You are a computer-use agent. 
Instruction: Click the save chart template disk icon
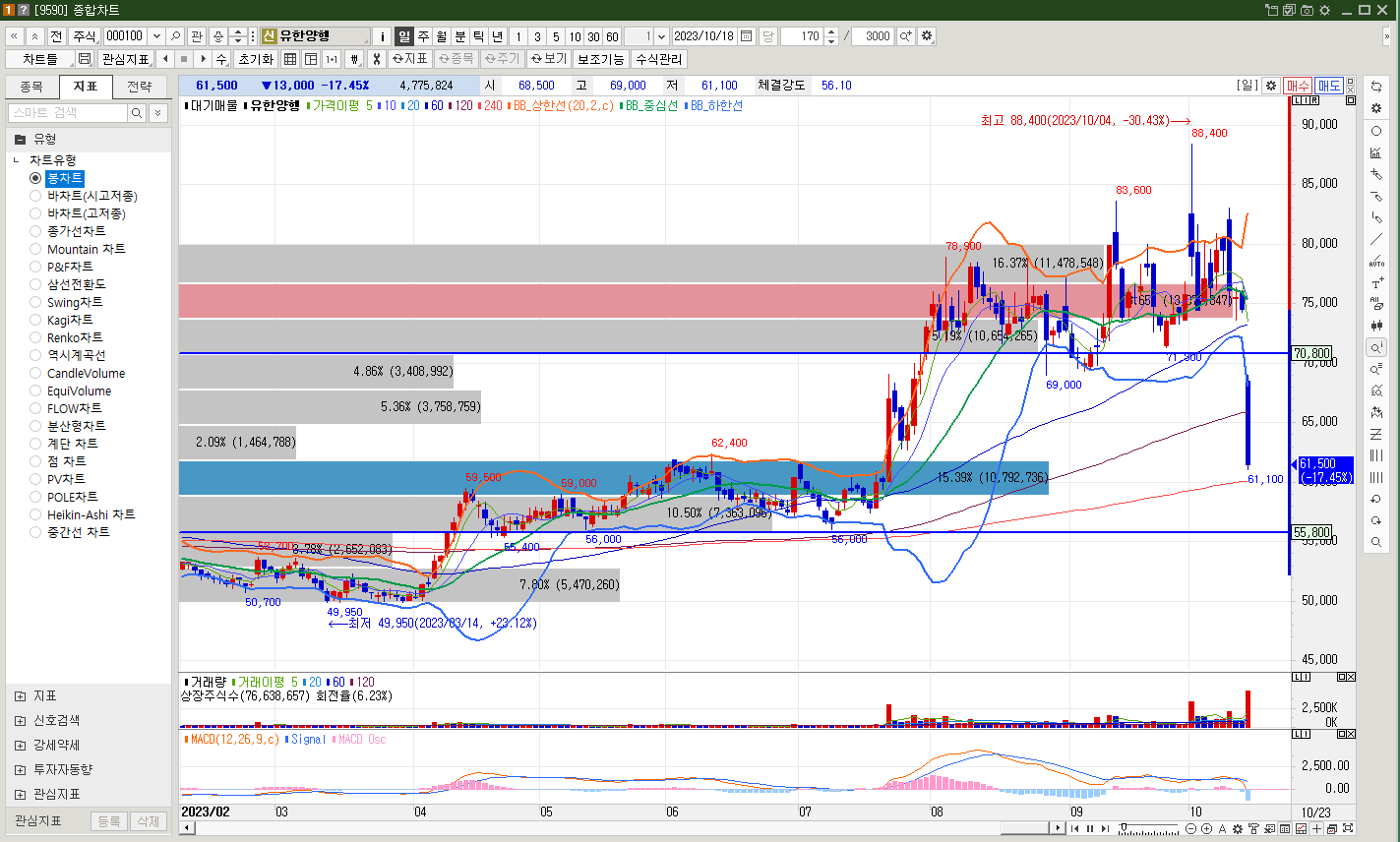tap(85, 59)
